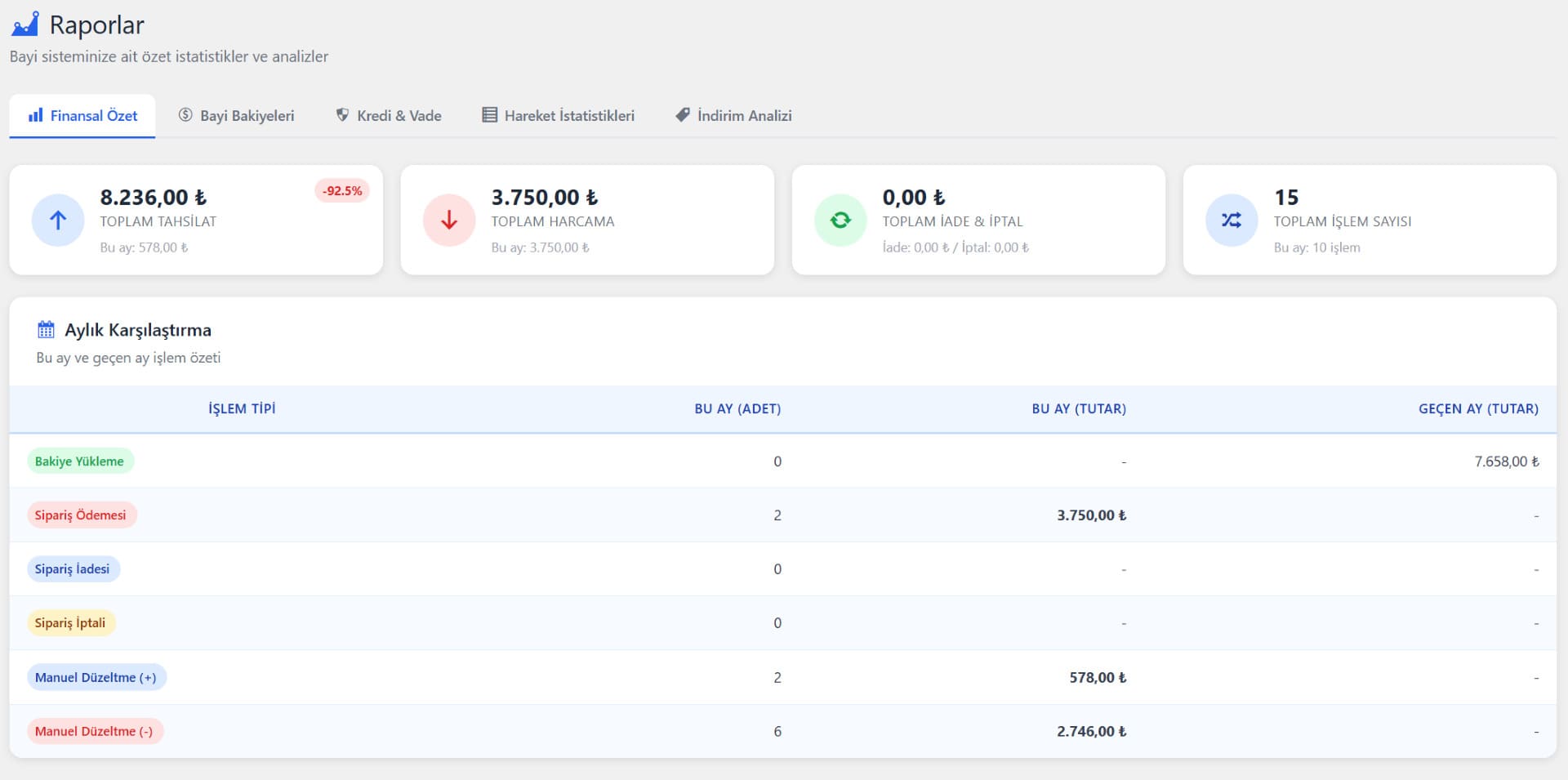Click the Manuel Düzeltme (+) badge
The image size is (1568, 780).
point(96,677)
